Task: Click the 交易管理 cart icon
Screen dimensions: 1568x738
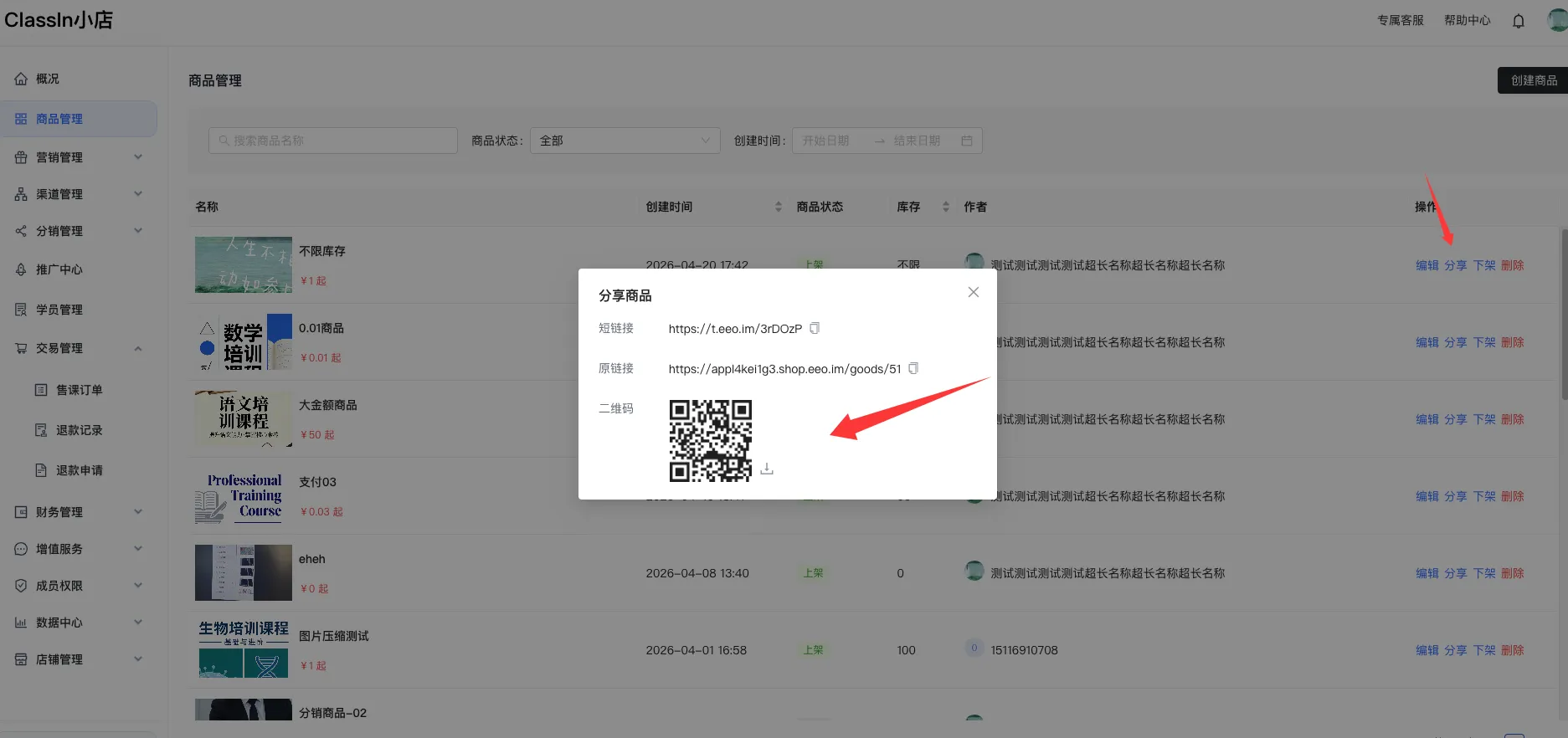Action: tap(21, 348)
